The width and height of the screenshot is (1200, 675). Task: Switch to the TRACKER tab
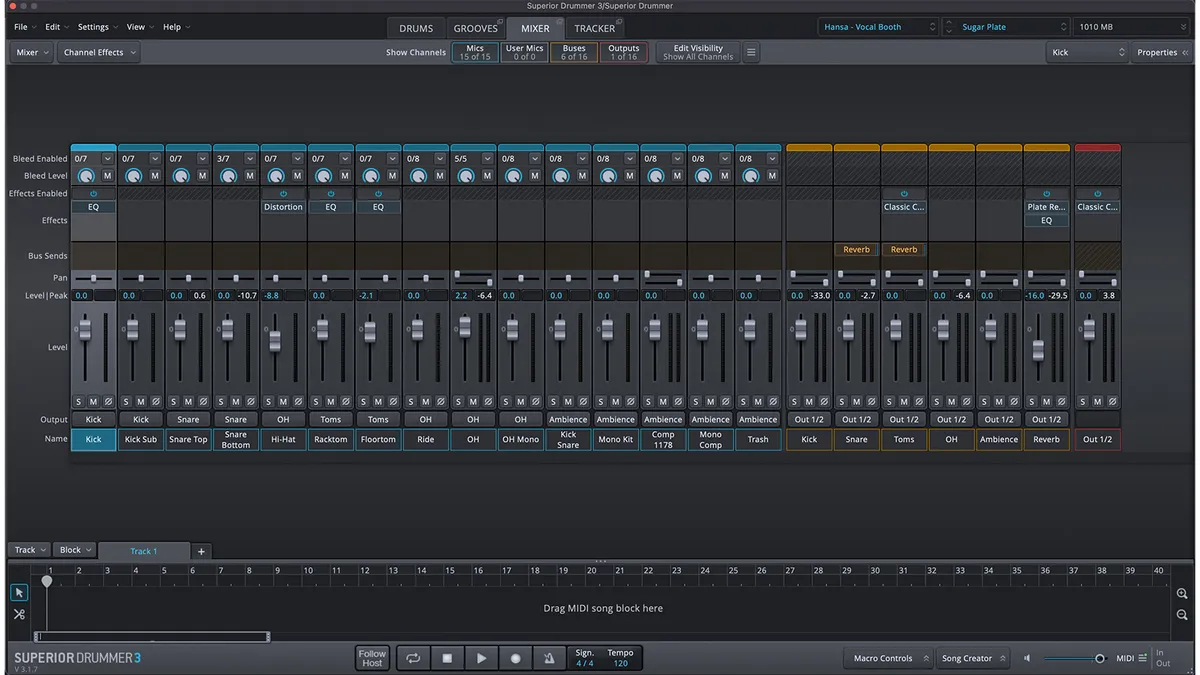pos(595,28)
